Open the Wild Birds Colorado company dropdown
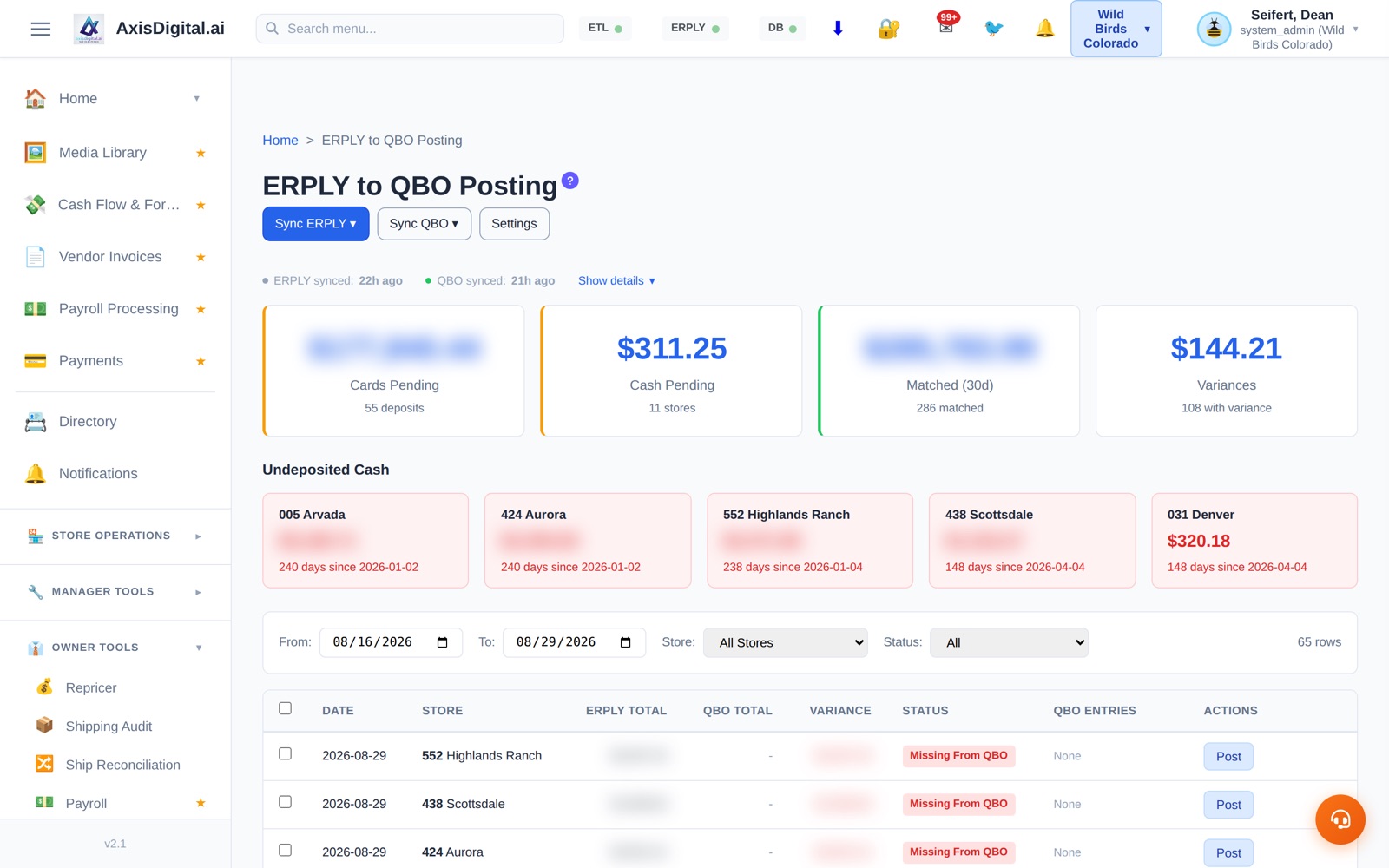The width and height of the screenshot is (1389, 868). click(1116, 29)
